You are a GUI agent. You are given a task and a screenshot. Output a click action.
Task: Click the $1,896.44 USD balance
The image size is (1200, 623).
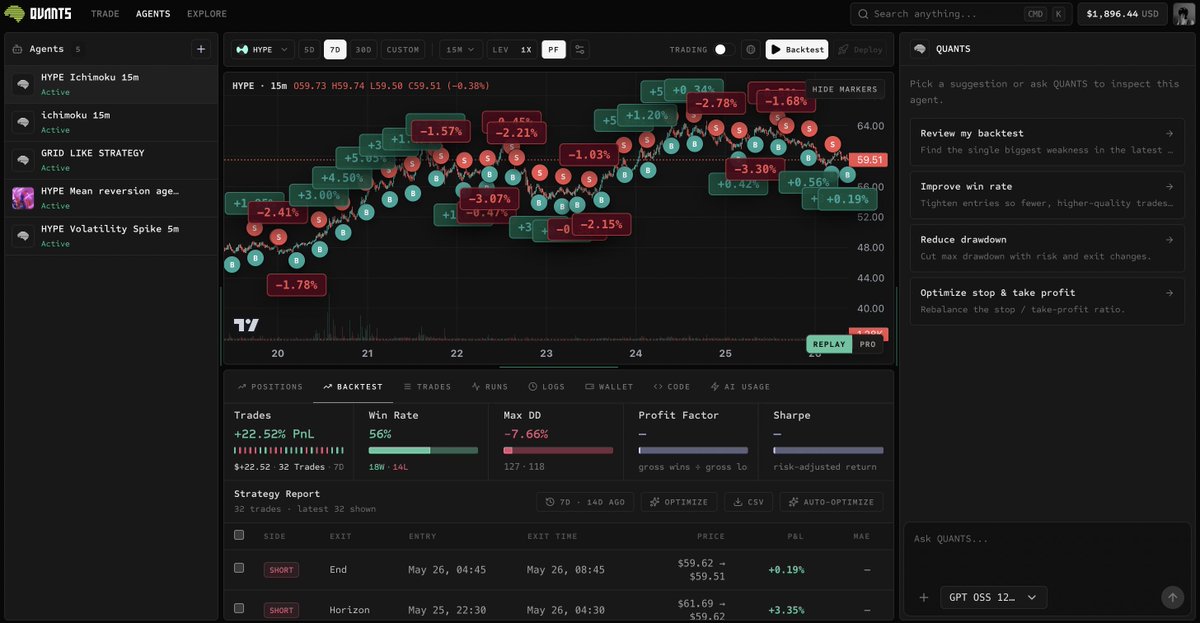coord(1122,14)
